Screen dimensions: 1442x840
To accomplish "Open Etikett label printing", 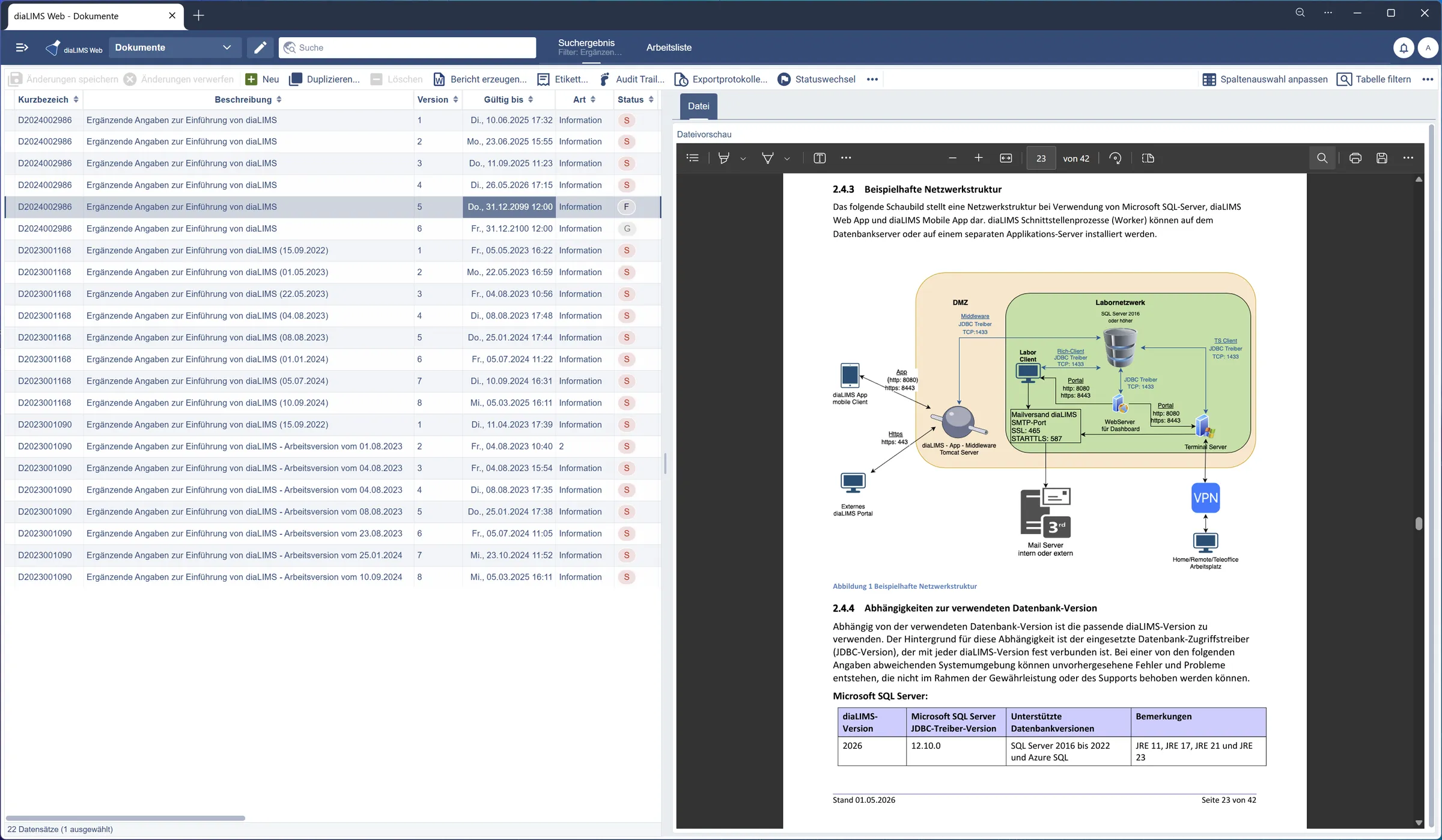I will pos(563,79).
